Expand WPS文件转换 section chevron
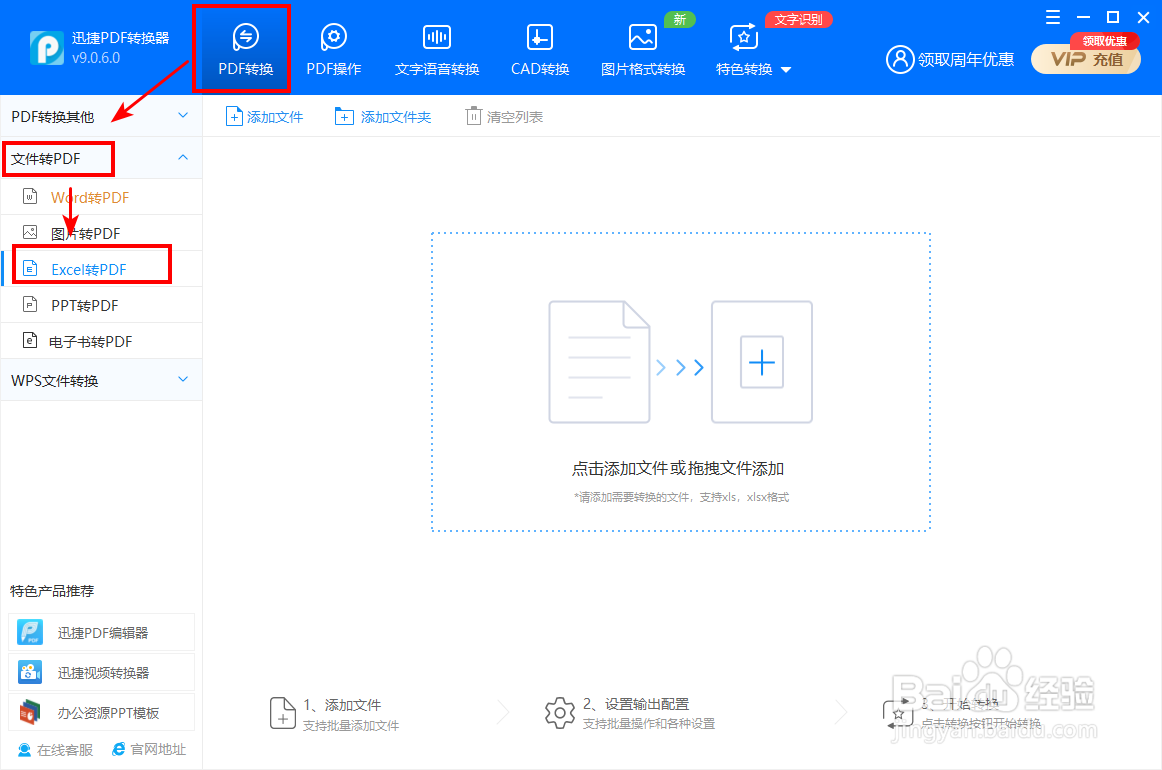The width and height of the screenshot is (1162, 770). pyautogui.click(x=183, y=379)
